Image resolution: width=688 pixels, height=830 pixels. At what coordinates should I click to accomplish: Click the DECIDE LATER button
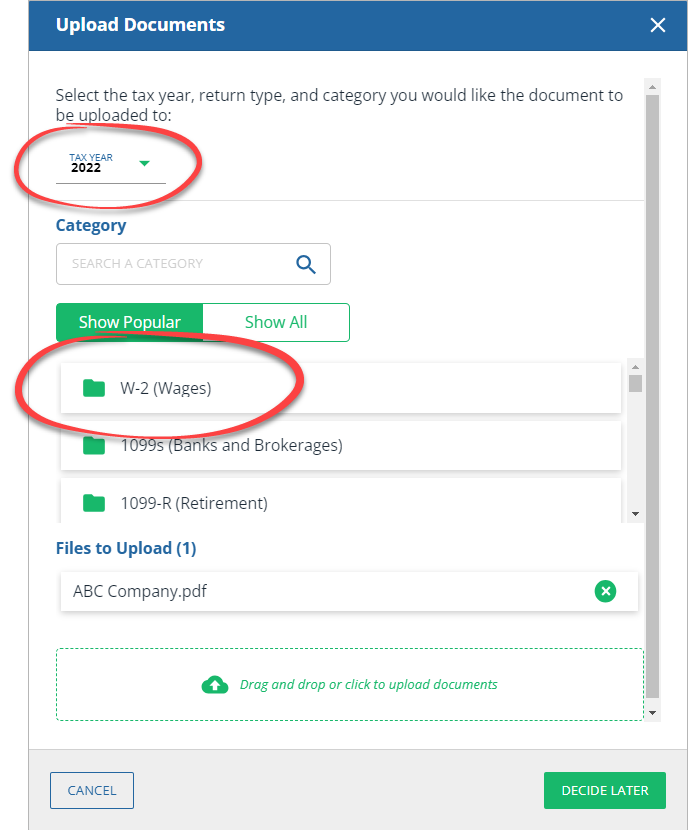[x=604, y=789]
